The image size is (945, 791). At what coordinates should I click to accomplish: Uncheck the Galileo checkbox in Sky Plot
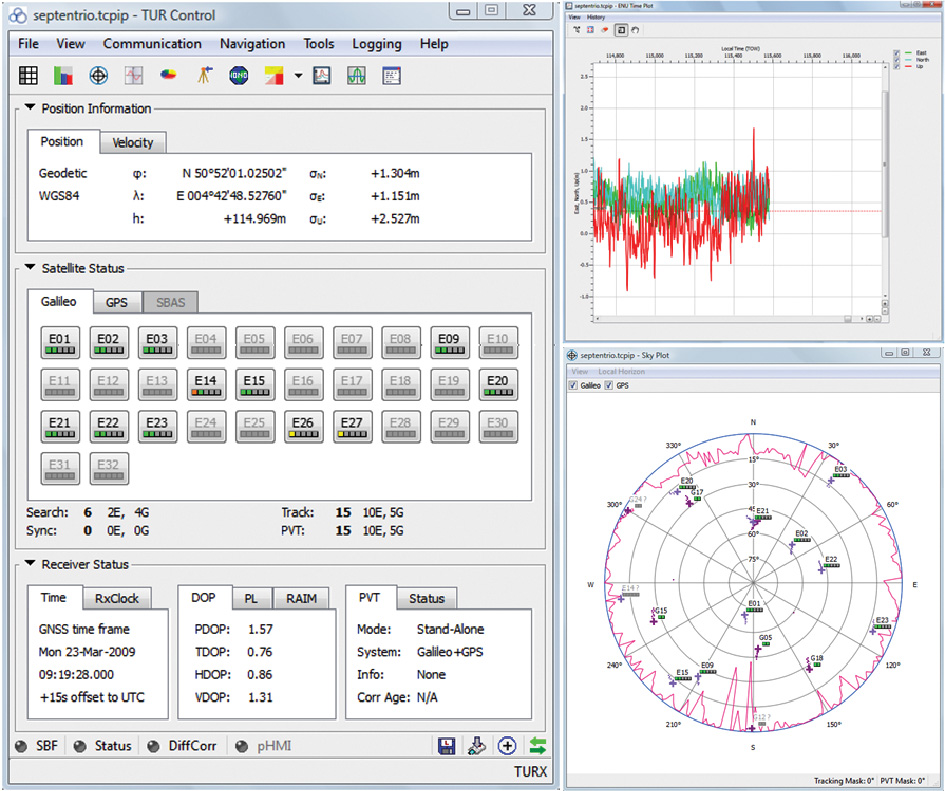tap(574, 386)
